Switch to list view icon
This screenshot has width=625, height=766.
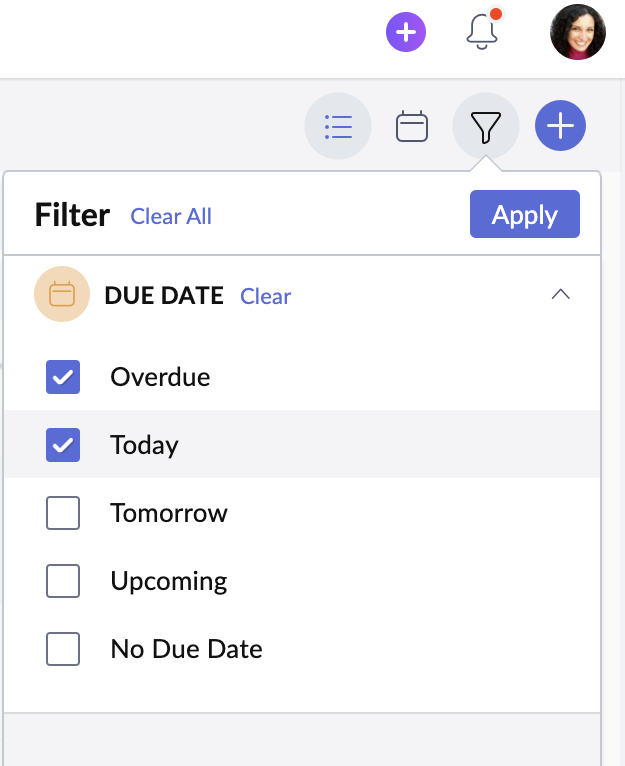point(338,127)
